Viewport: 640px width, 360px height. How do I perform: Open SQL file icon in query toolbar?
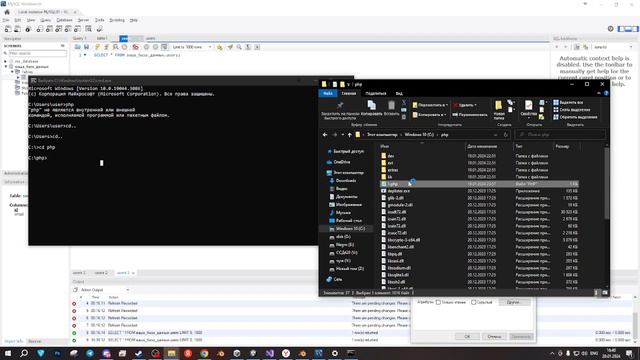78,47
